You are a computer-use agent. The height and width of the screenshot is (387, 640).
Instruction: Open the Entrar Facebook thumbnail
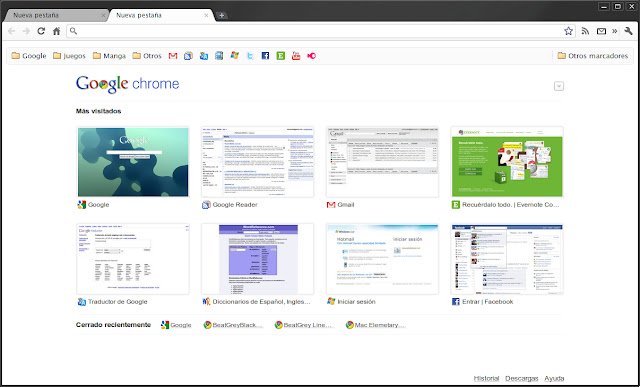[507, 259]
